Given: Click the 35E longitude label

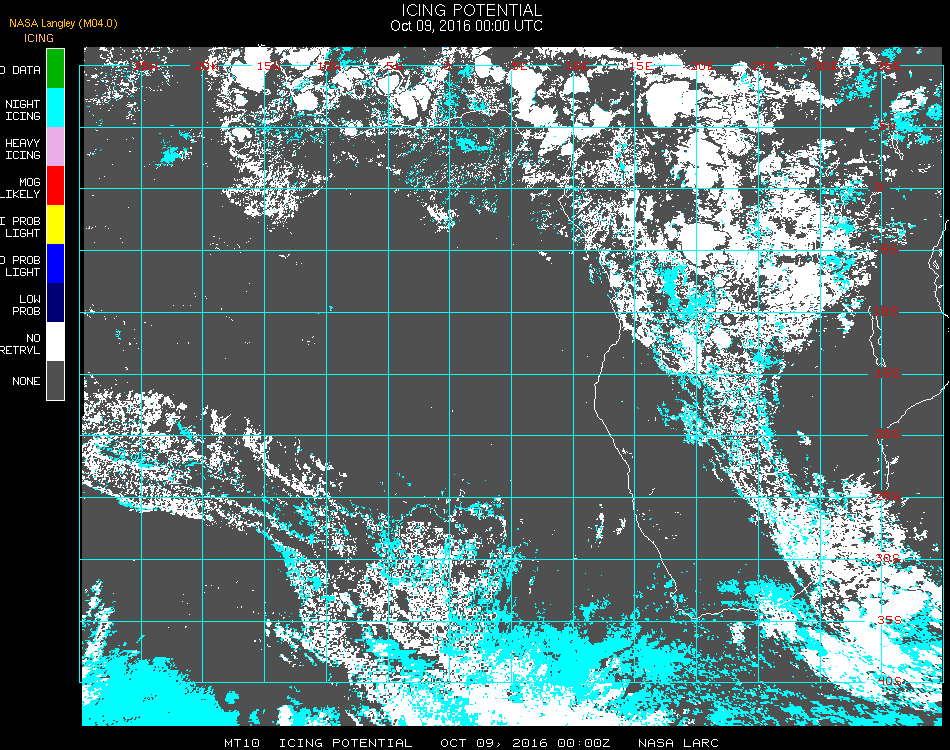Looking at the screenshot, I should coord(889,65).
